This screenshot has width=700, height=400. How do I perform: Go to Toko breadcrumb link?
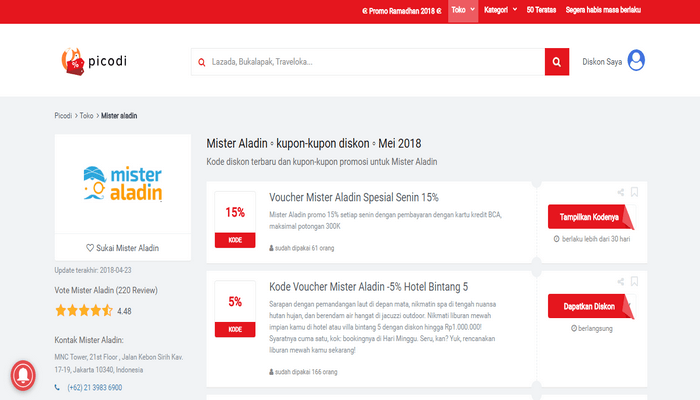(86, 116)
